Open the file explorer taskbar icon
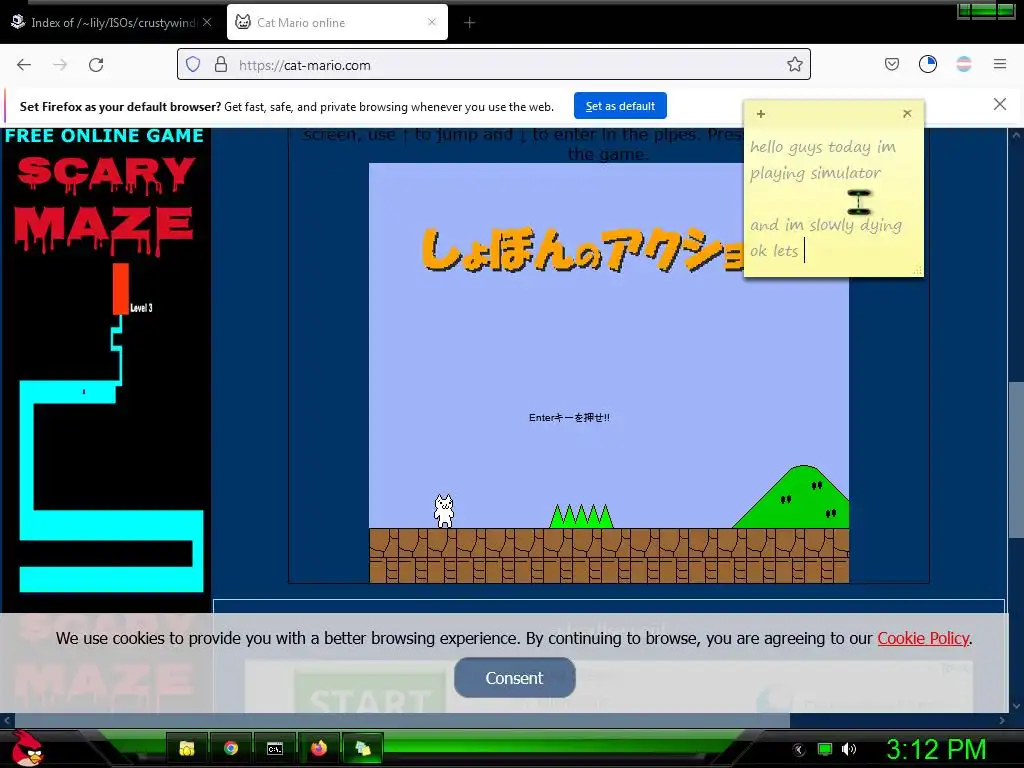 point(187,748)
